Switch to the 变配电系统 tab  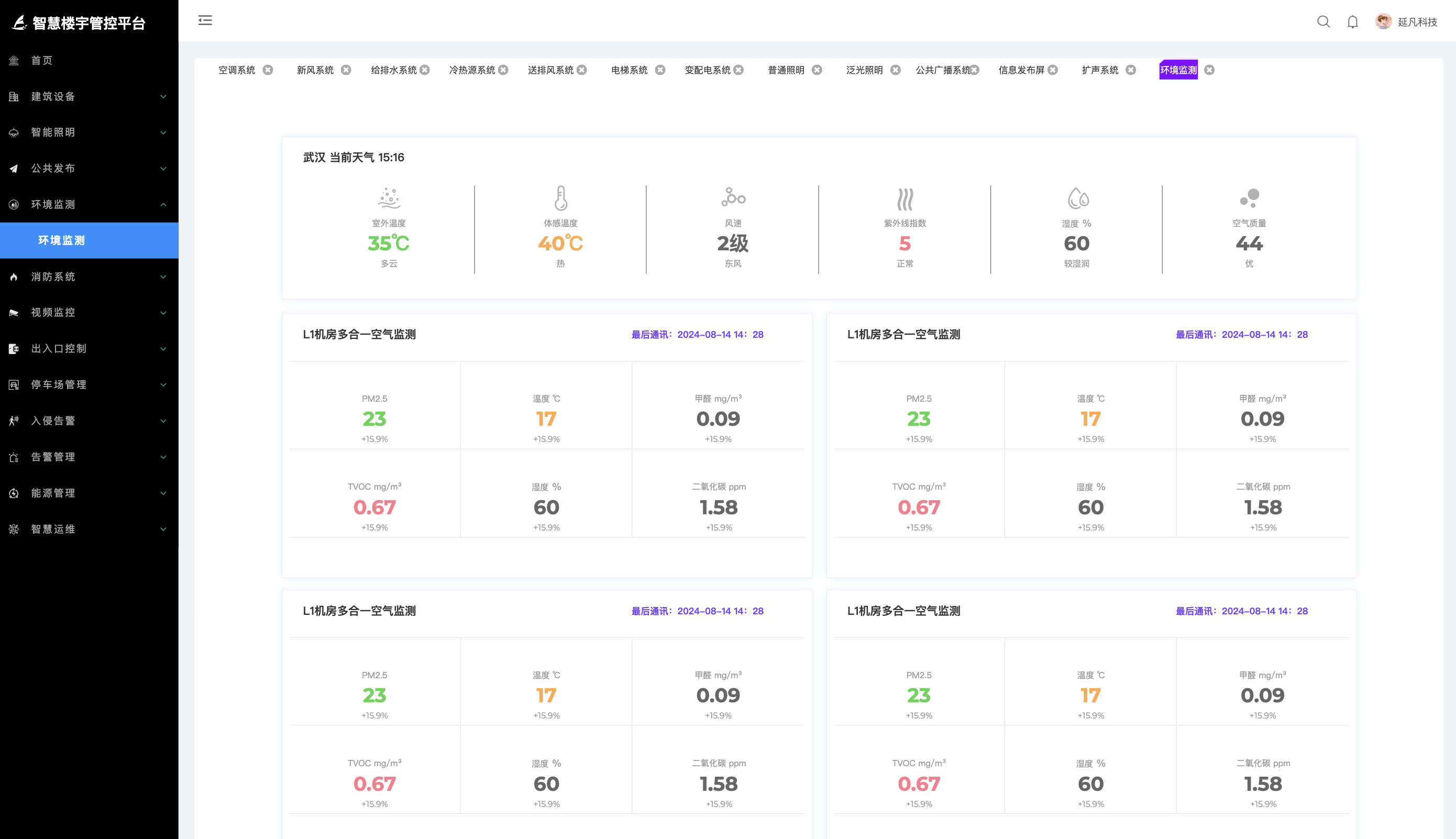708,70
